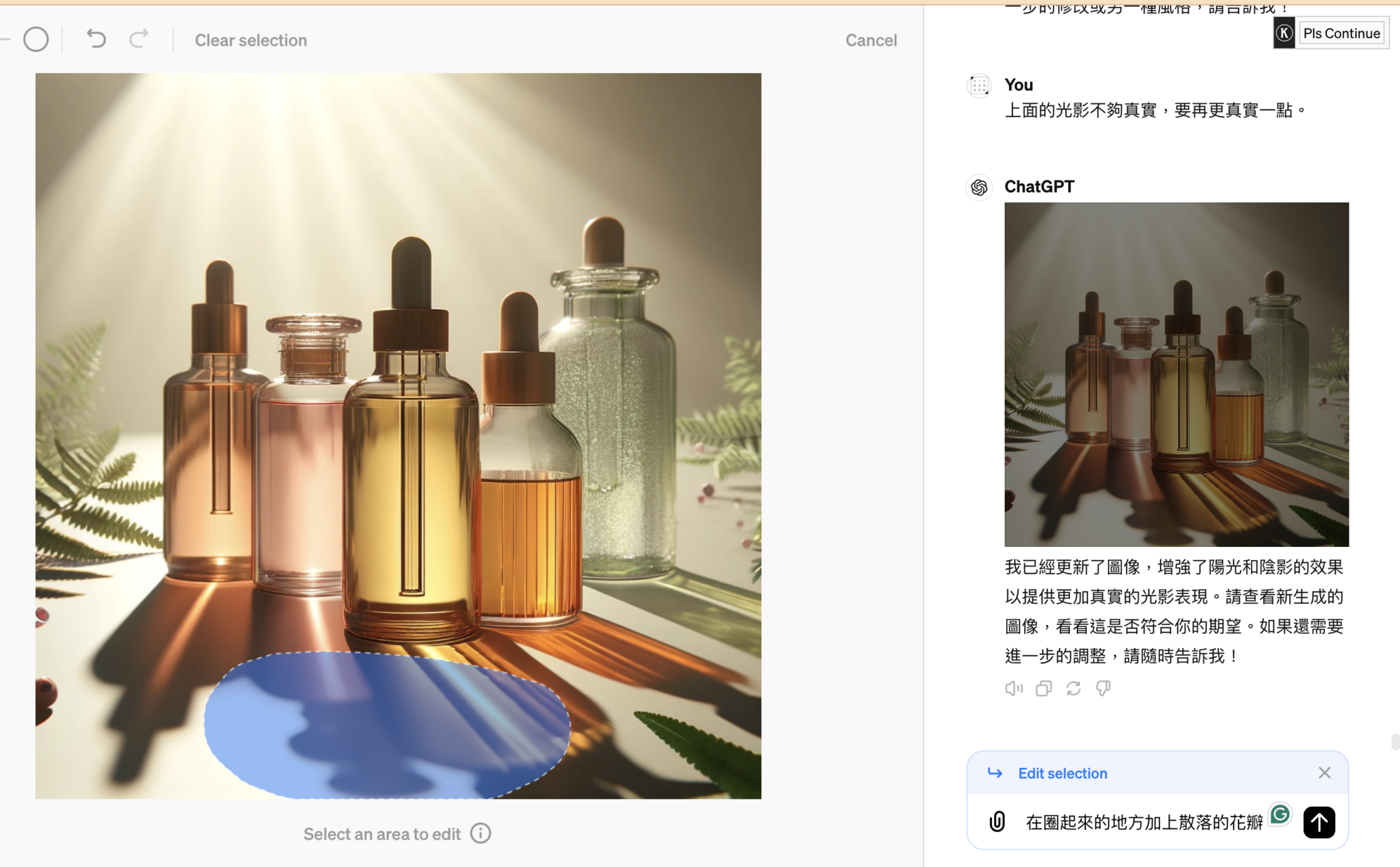Click the chat scrollbar handle
1400x867 pixels.
[1395, 741]
